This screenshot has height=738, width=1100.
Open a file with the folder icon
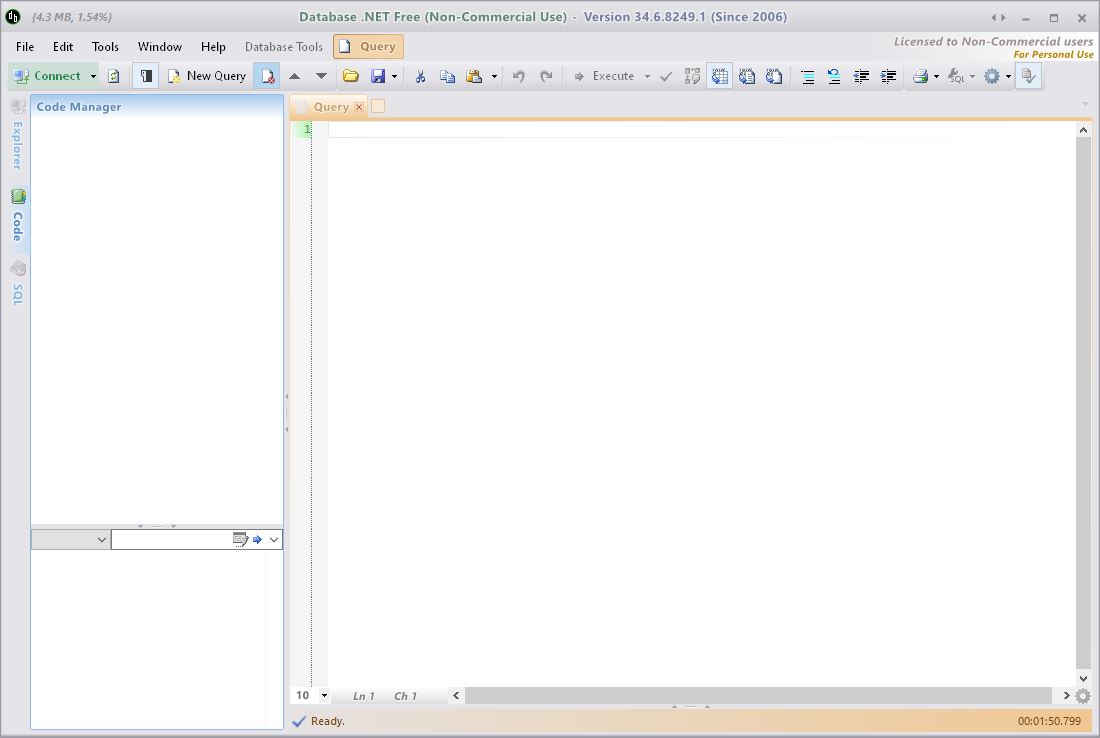point(351,76)
